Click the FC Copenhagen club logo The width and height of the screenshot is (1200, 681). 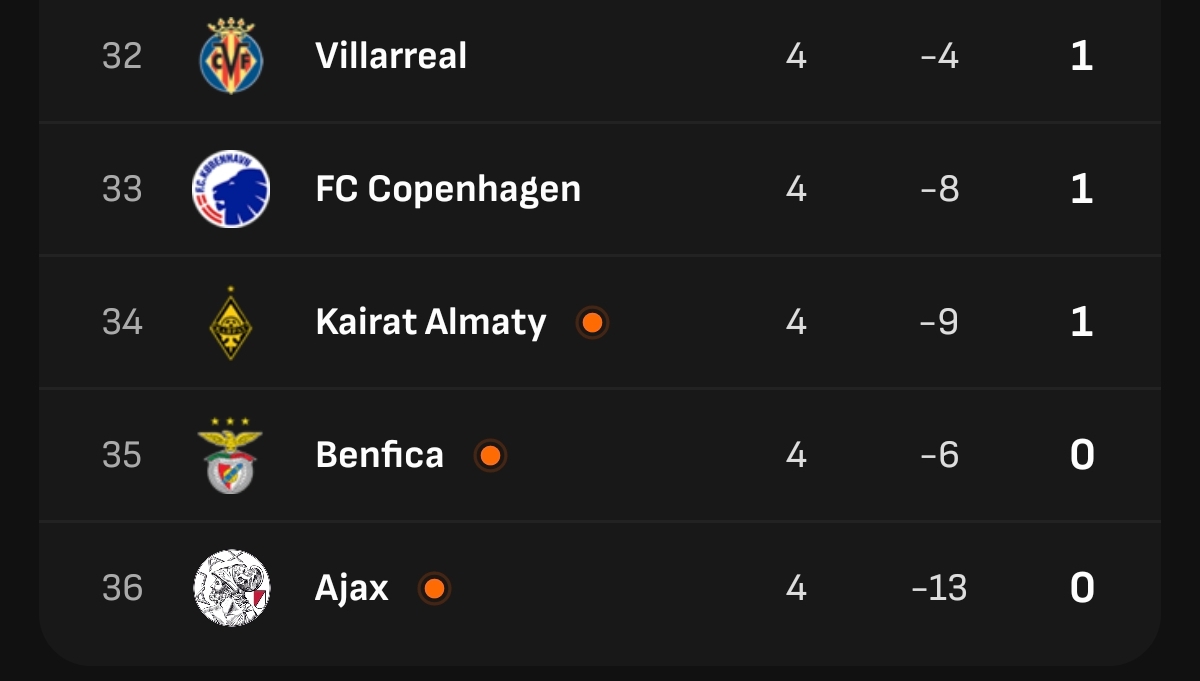[231, 189]
